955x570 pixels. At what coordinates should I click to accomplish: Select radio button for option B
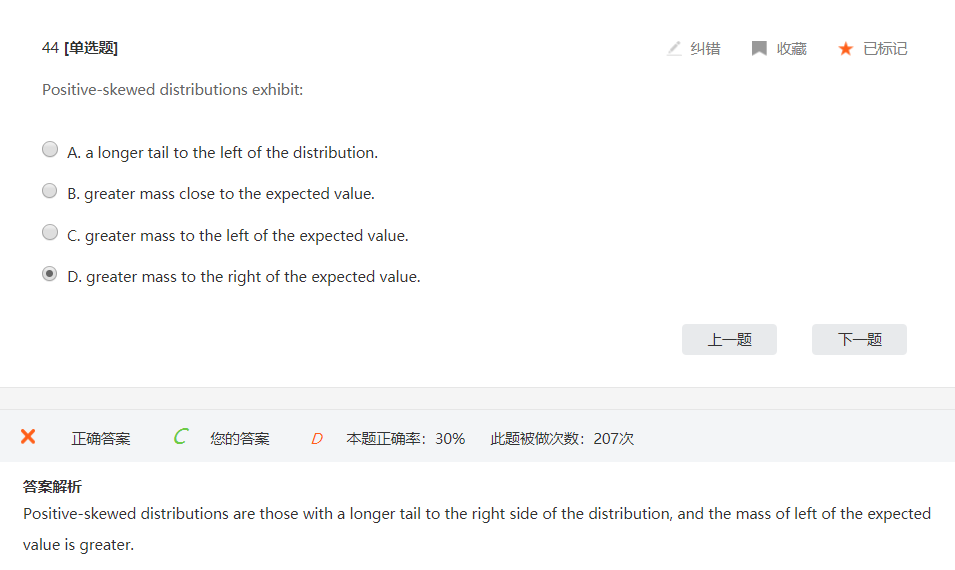click(50, 191)
